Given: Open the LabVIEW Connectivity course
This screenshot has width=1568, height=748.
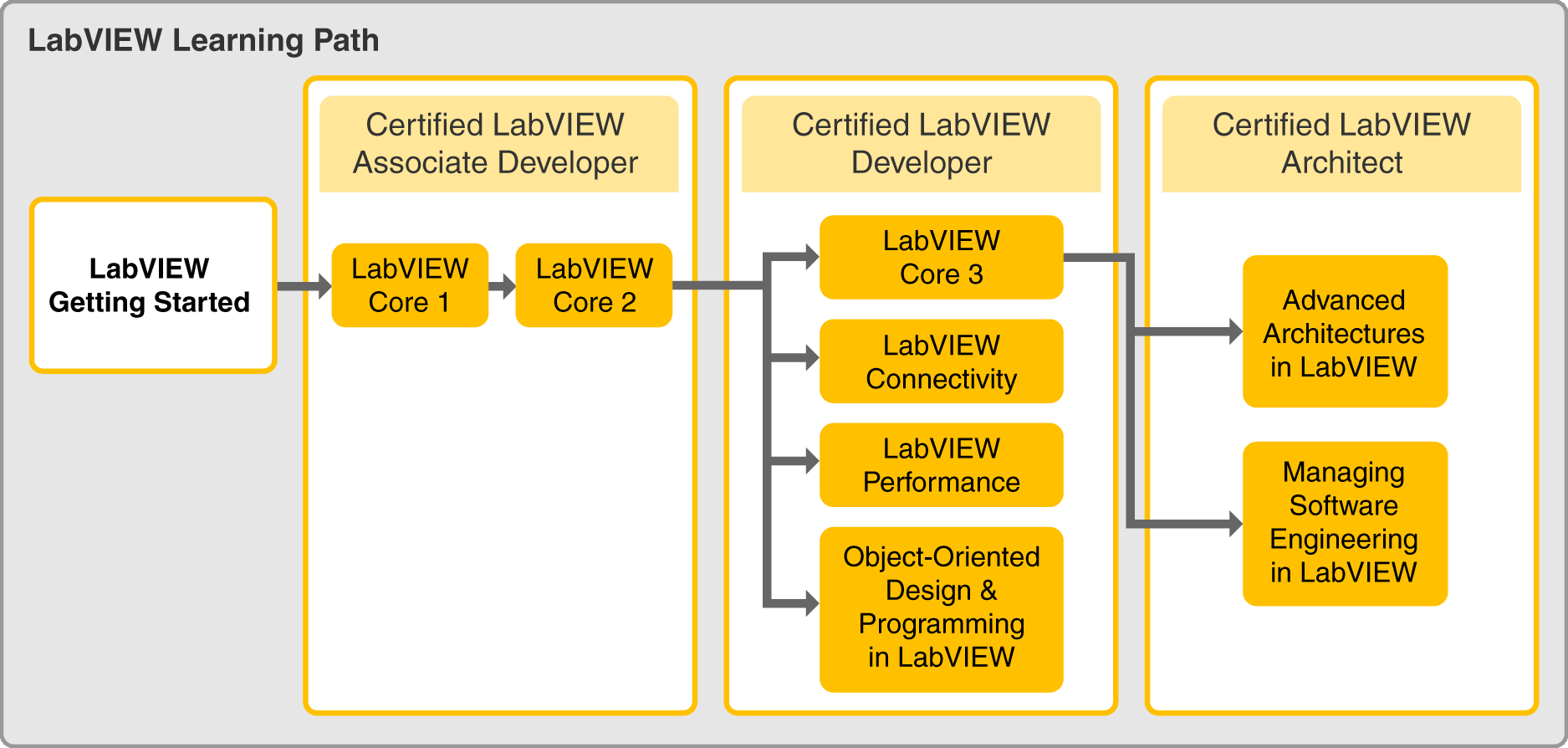Looking at the screenshot, I should [941, 361].
